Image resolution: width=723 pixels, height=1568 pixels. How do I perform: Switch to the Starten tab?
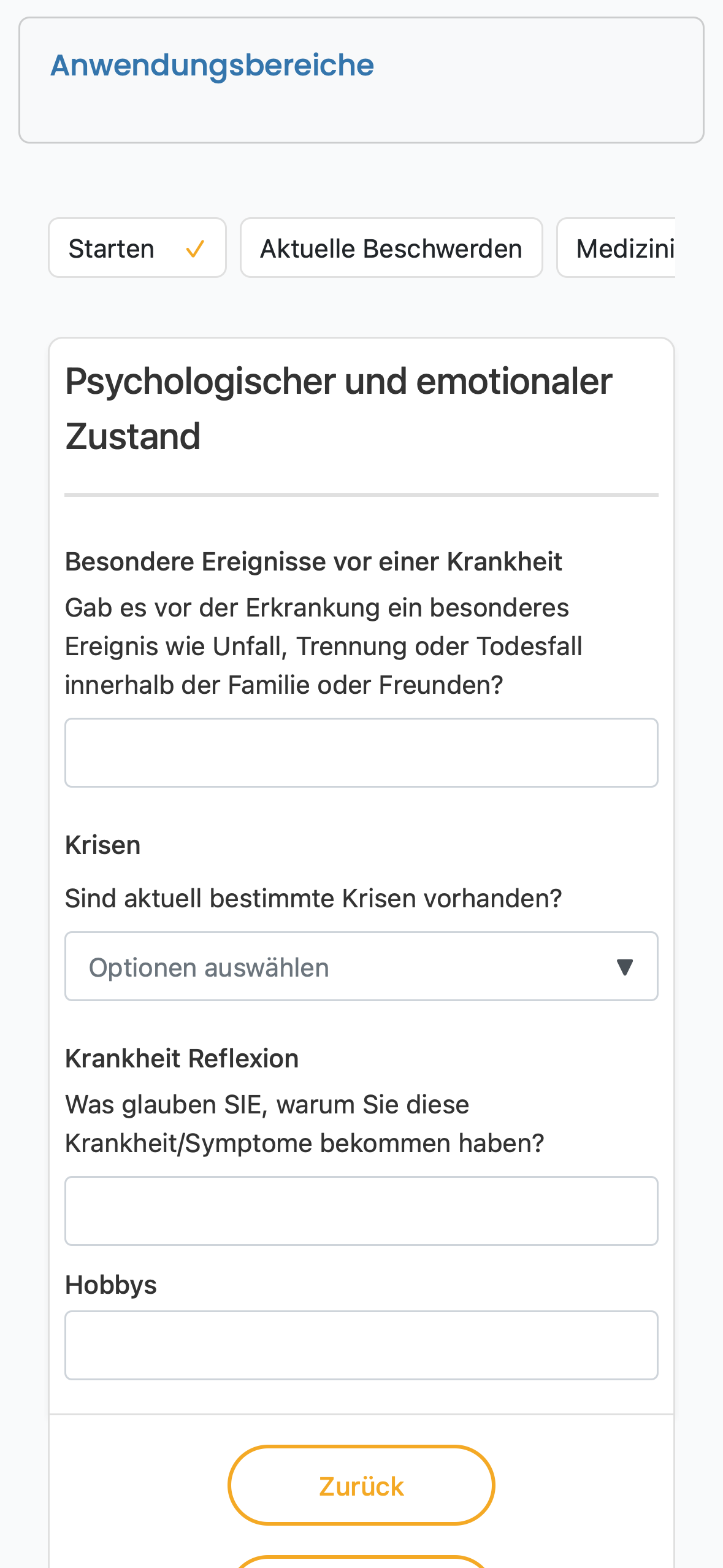(x=137, y=248)
